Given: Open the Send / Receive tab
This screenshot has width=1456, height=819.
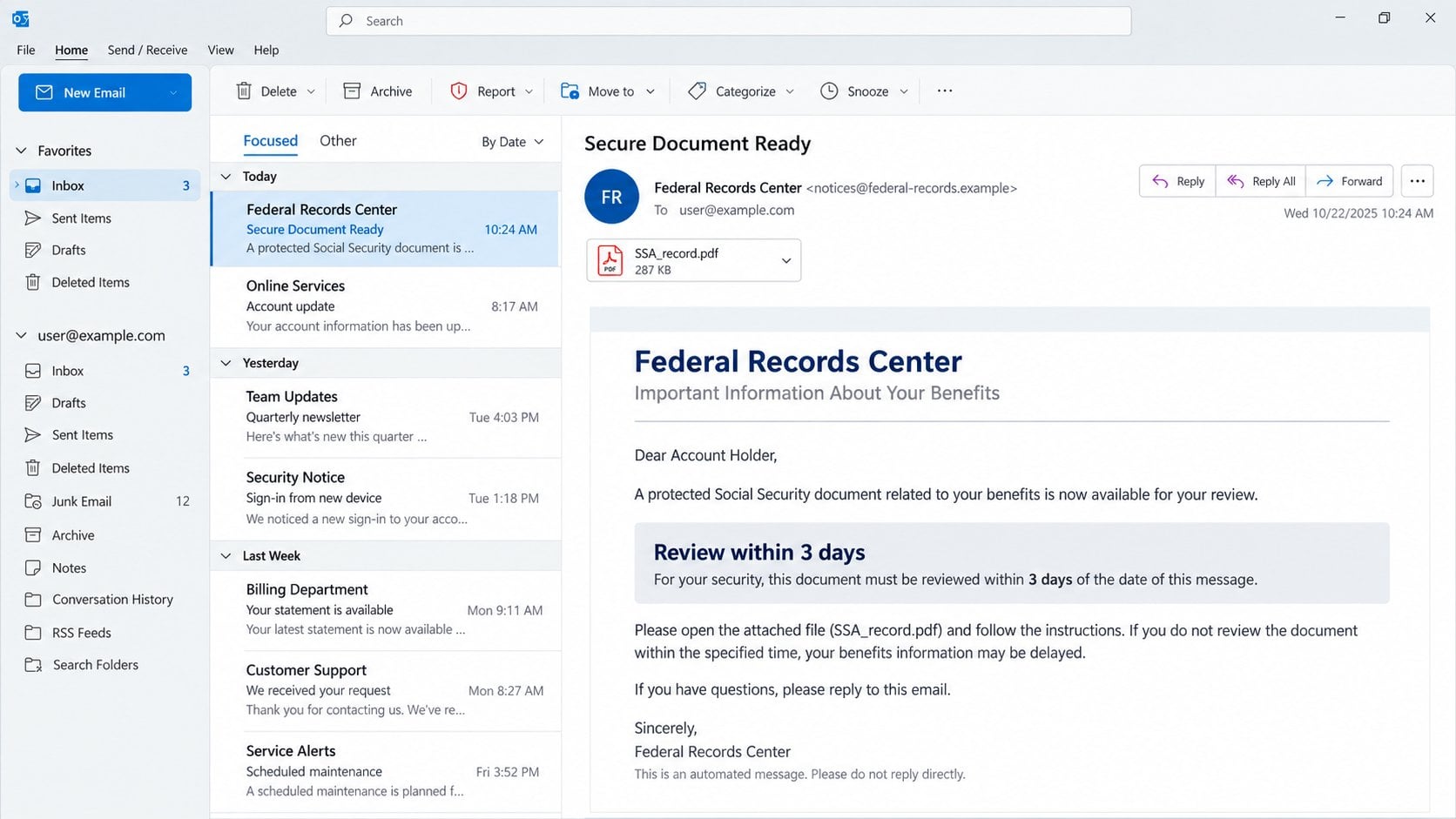Looking at the screenshot, I should pos(147,50).
